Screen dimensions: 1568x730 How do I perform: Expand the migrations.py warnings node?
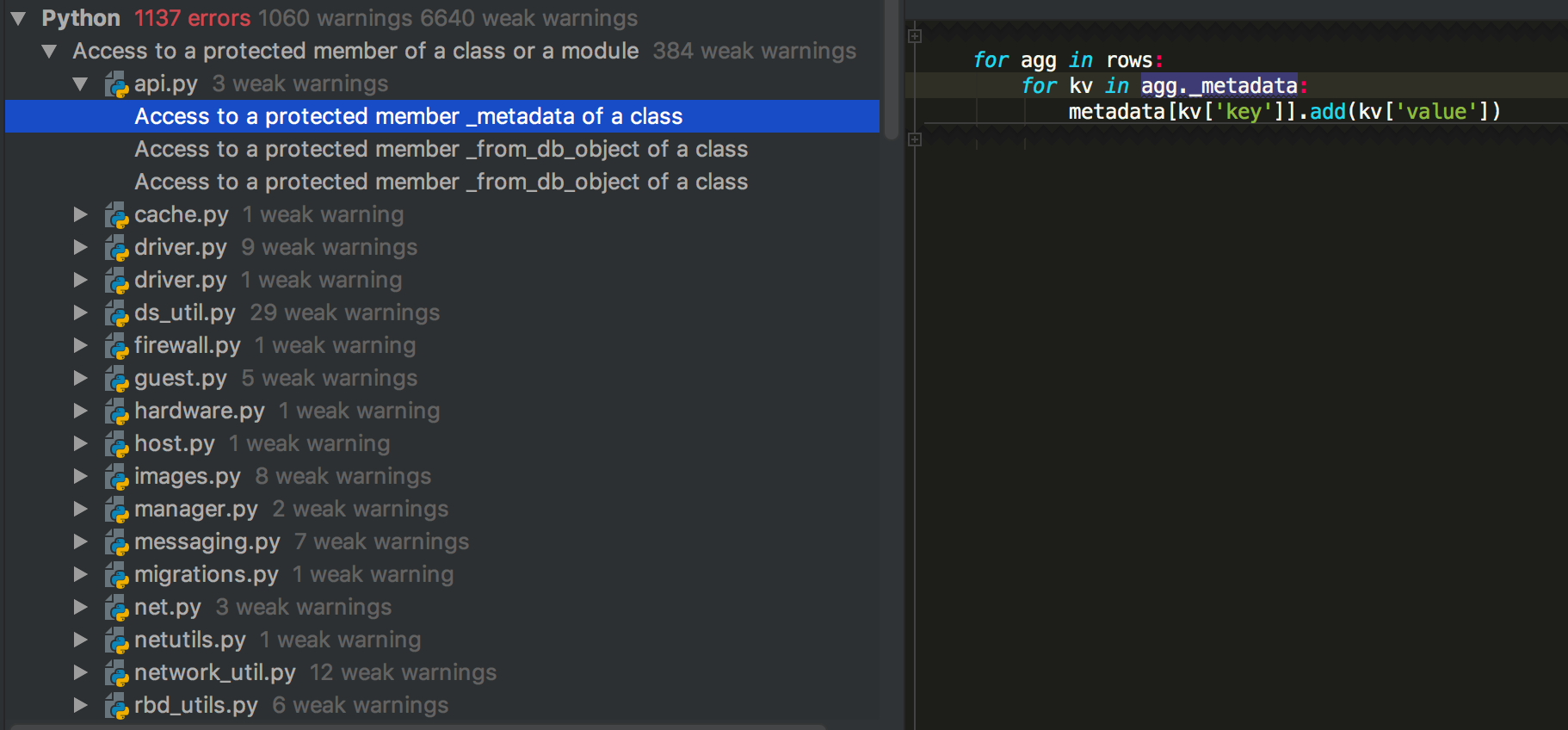tap(80, 574)
